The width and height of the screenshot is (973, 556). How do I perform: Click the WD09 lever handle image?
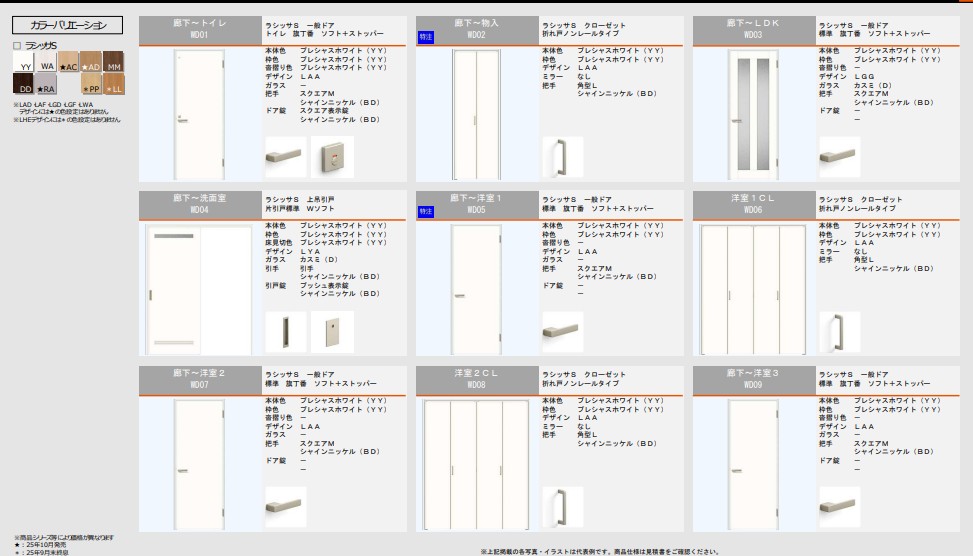[838, 507]
